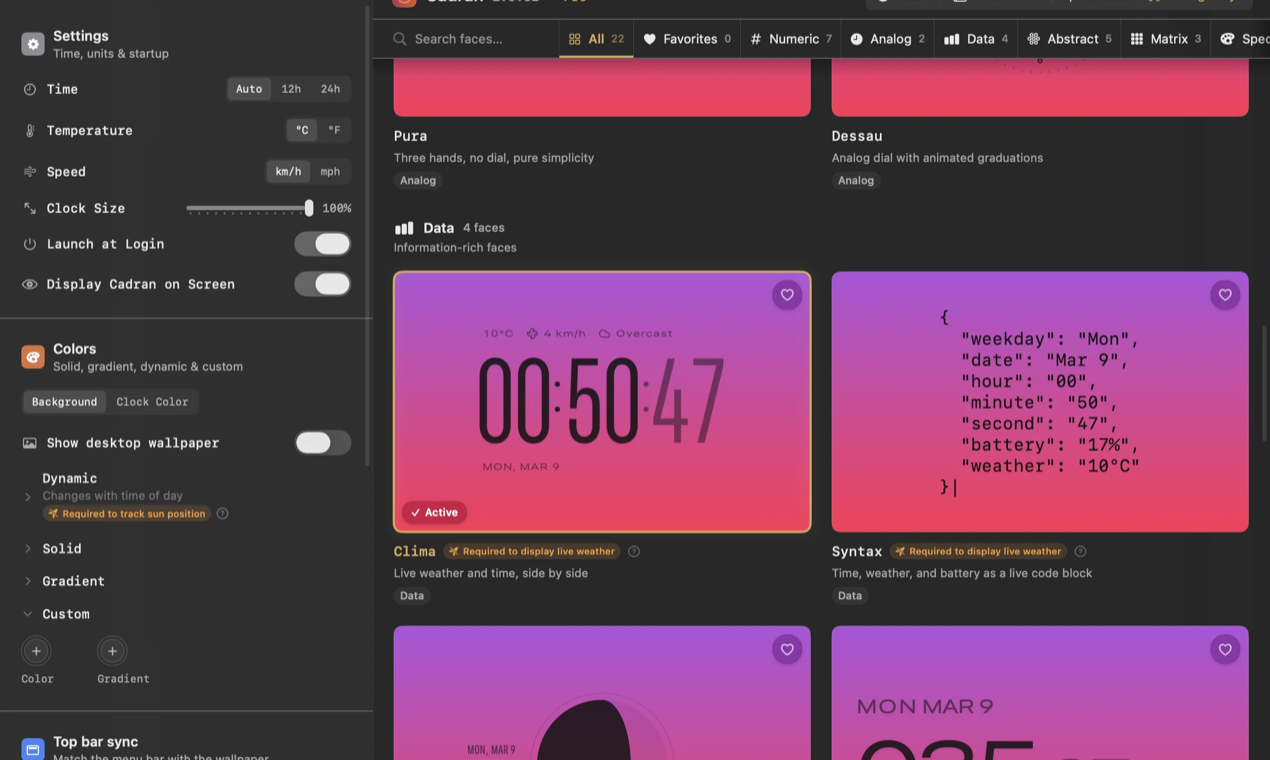The height and width of the screenshot is (760, 1270).
Task: Click the wind icon beside Speed
Action: 30,172
